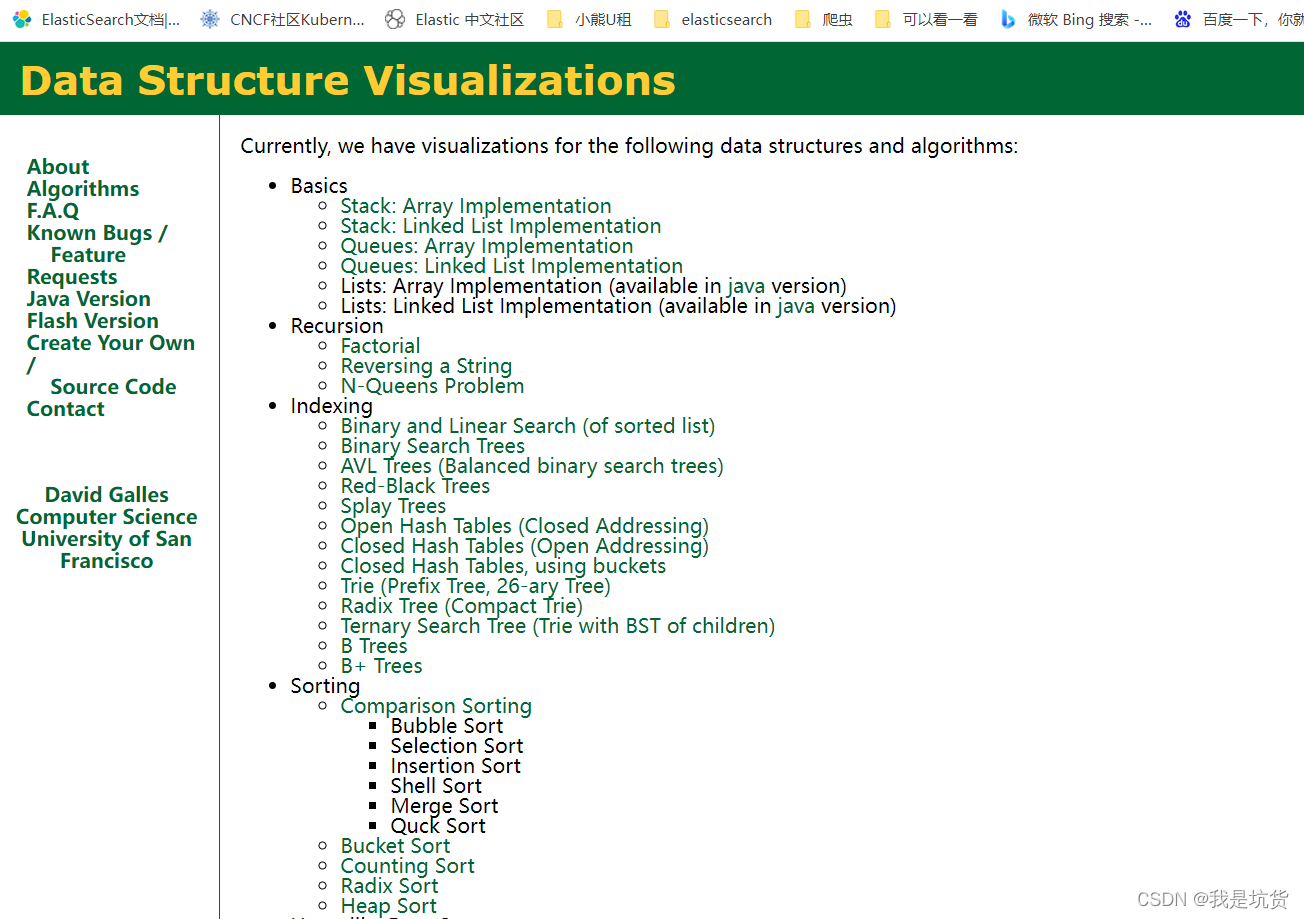
Task: Go to the F.A.Q sidebar page
Action: pyautogui.click(x=53, y=211)
